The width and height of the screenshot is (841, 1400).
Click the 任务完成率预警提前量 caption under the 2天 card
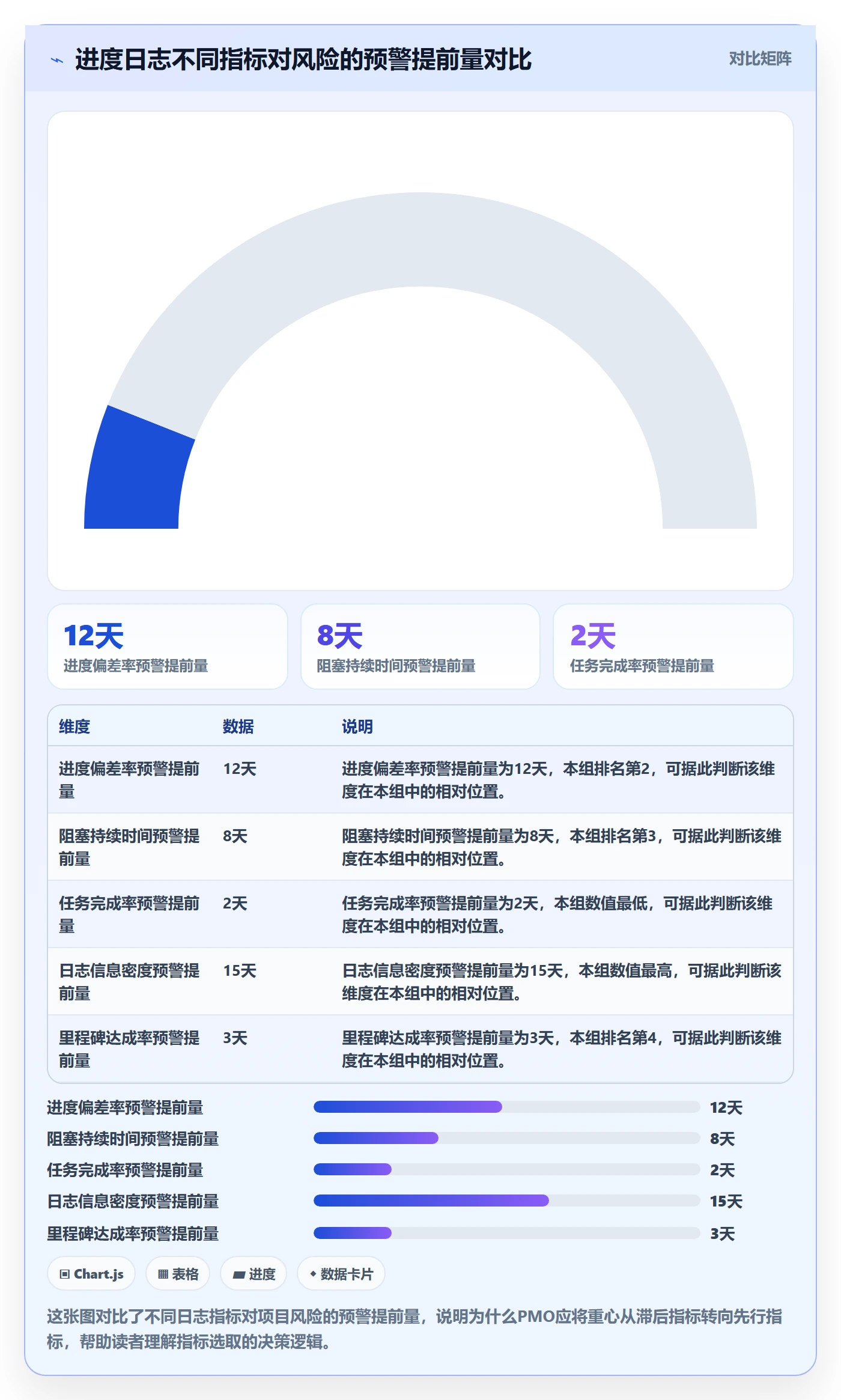642,666
